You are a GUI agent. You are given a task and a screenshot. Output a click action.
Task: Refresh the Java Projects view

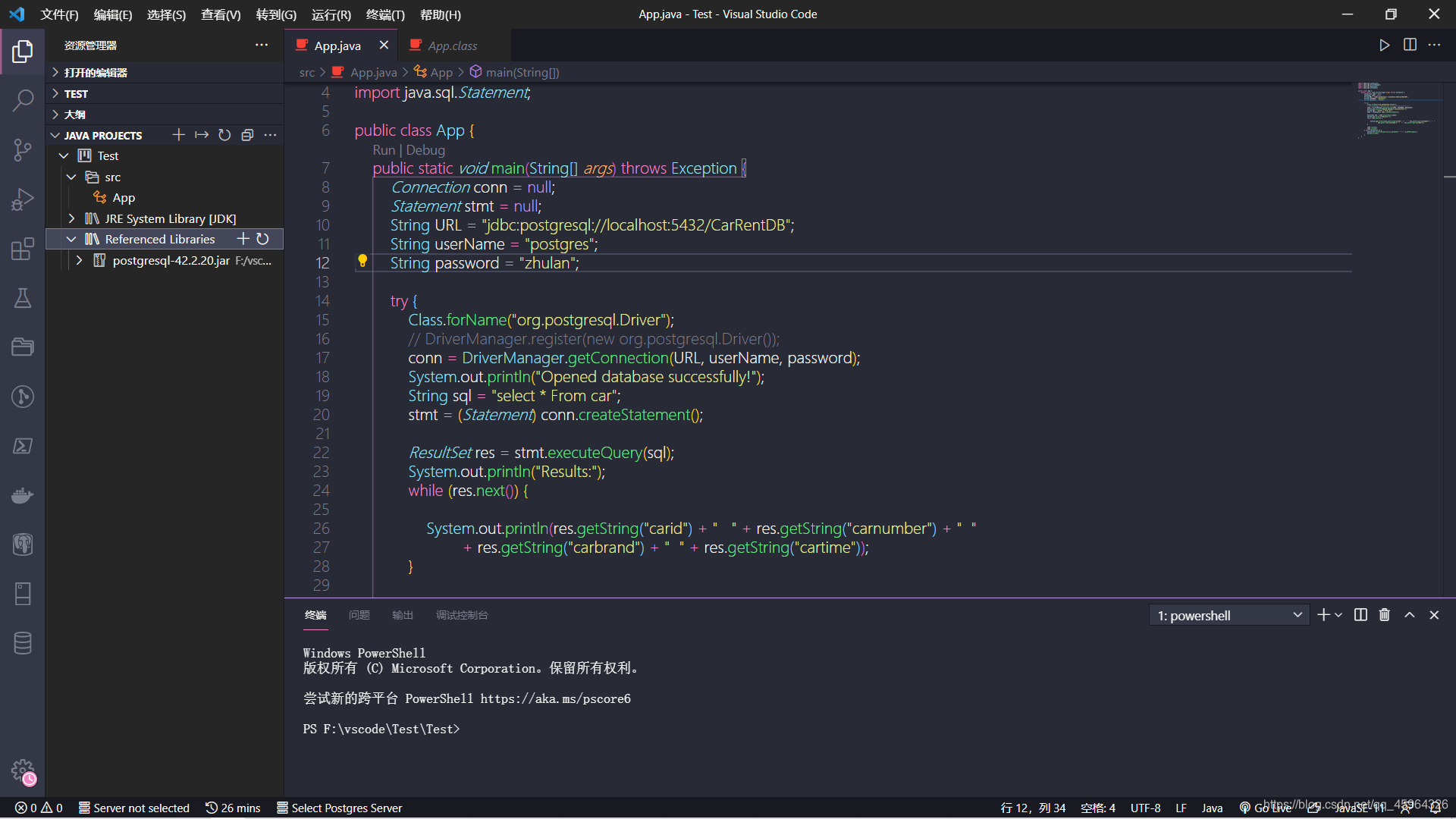224,135
